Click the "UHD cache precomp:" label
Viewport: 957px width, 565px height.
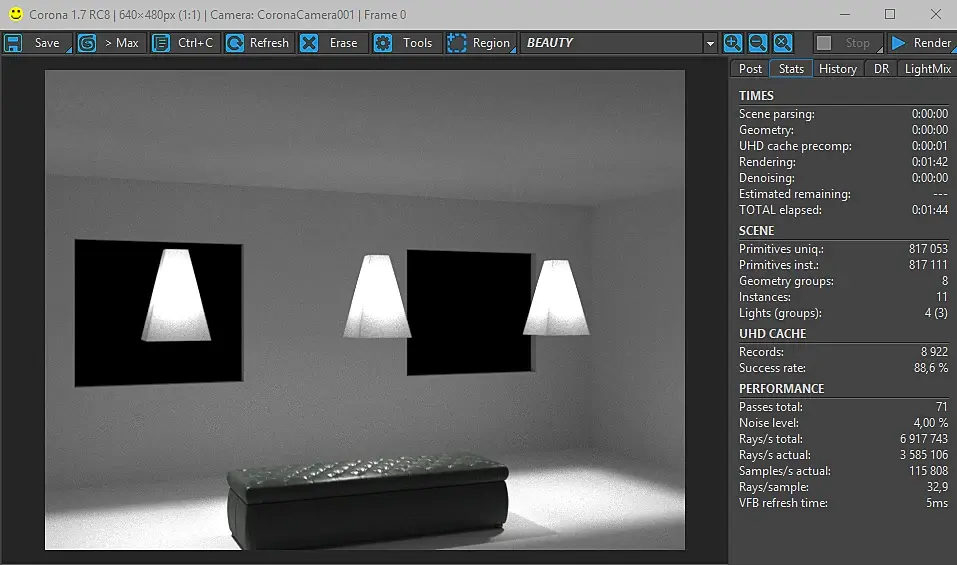coord(795,146)
